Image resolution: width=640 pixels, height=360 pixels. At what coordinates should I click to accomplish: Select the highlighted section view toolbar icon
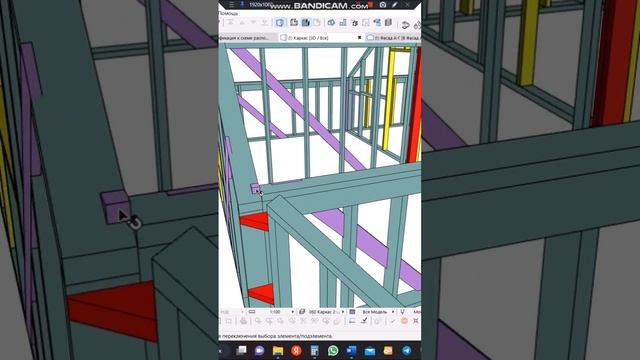(306, 22)
